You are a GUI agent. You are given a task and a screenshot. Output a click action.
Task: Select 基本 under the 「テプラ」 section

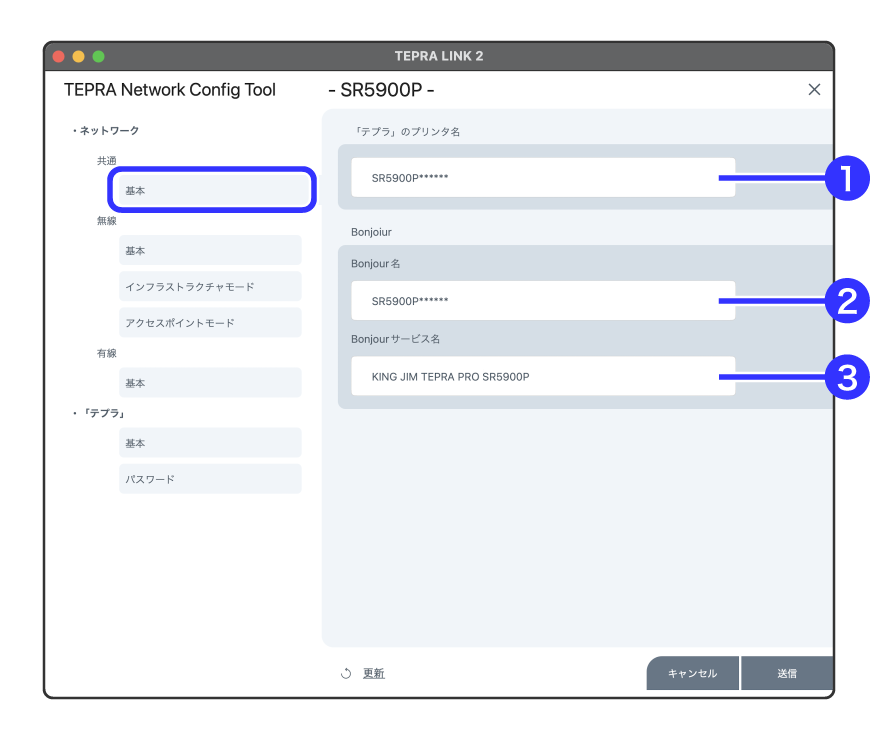pos(210,443)
